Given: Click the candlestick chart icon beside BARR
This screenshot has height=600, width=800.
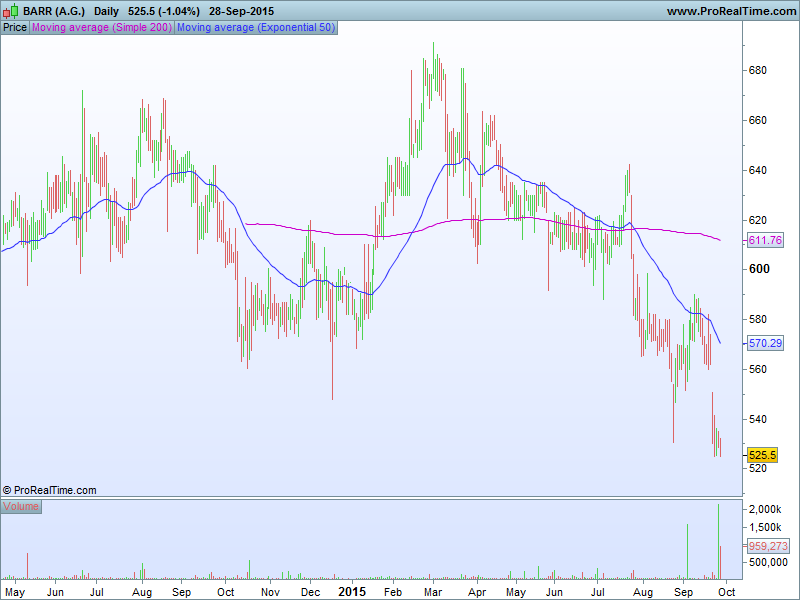Looking at the screenshot, I should [10, 10].
